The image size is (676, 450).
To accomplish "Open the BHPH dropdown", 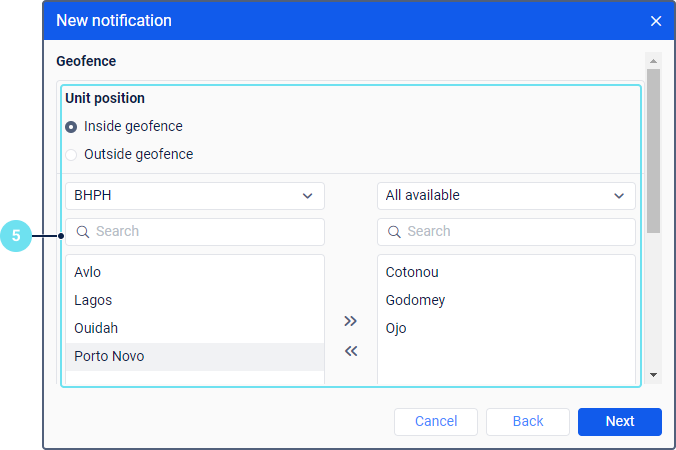I will 194,196.
